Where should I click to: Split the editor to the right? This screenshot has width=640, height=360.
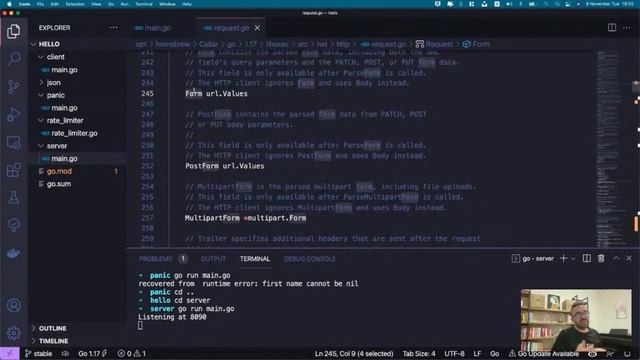[611, 28]
